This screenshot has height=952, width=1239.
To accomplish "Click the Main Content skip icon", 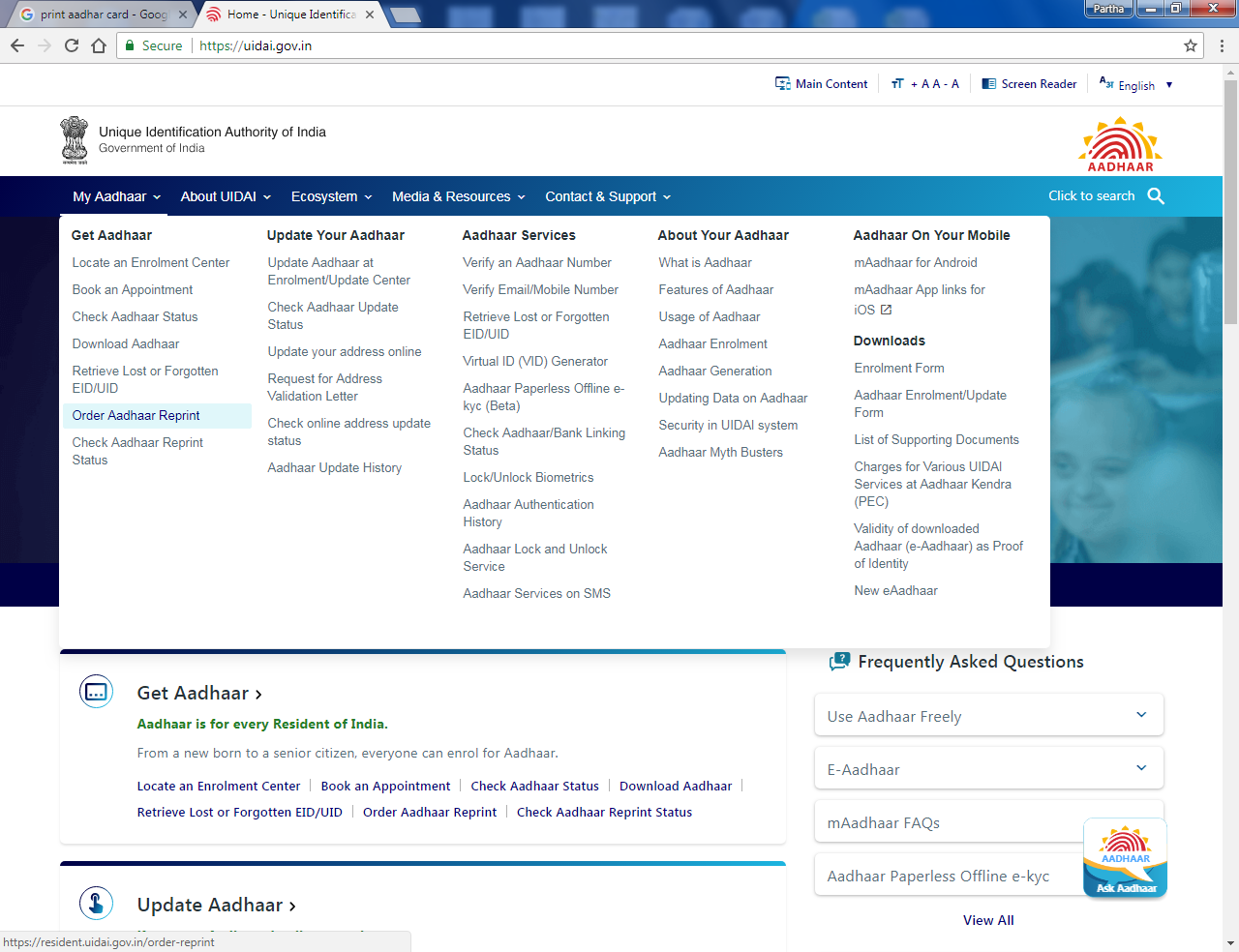I will coord(783,84).
